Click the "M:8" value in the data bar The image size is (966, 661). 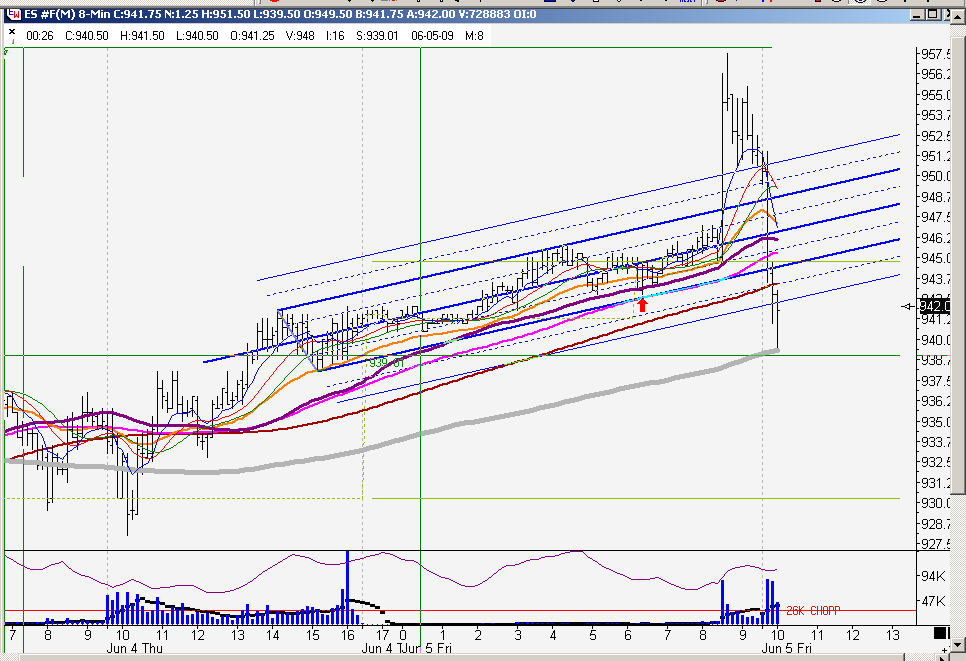click(x=474, y=36)
